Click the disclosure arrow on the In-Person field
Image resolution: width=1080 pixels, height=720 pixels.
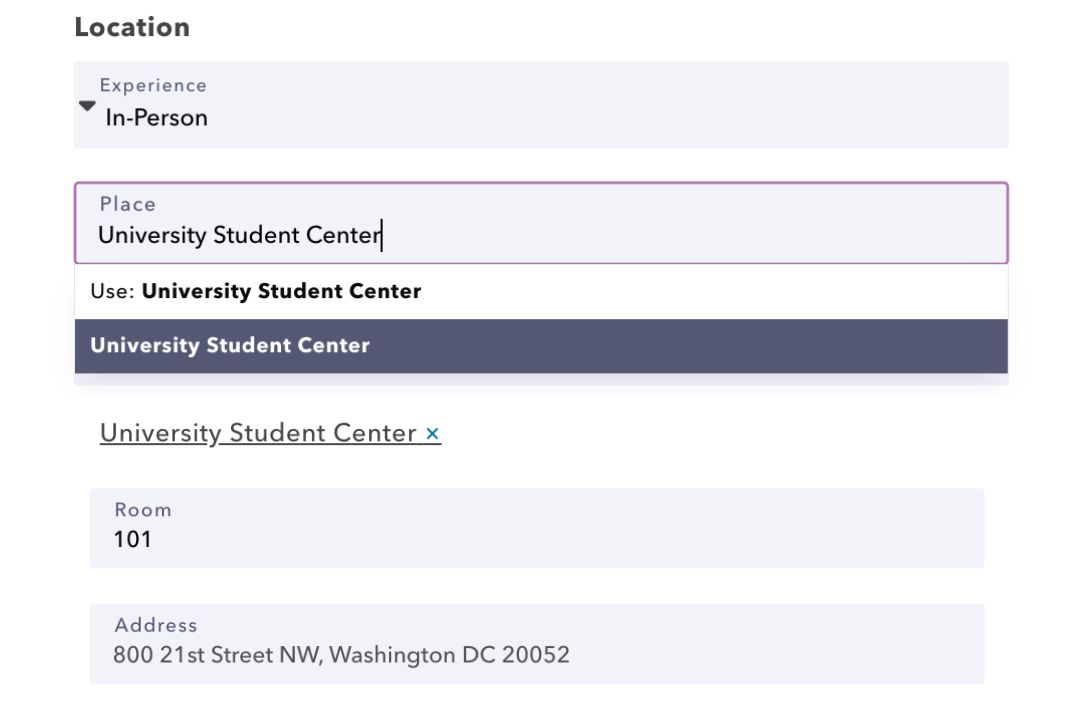pyautogui.click(x=87, y=104)
